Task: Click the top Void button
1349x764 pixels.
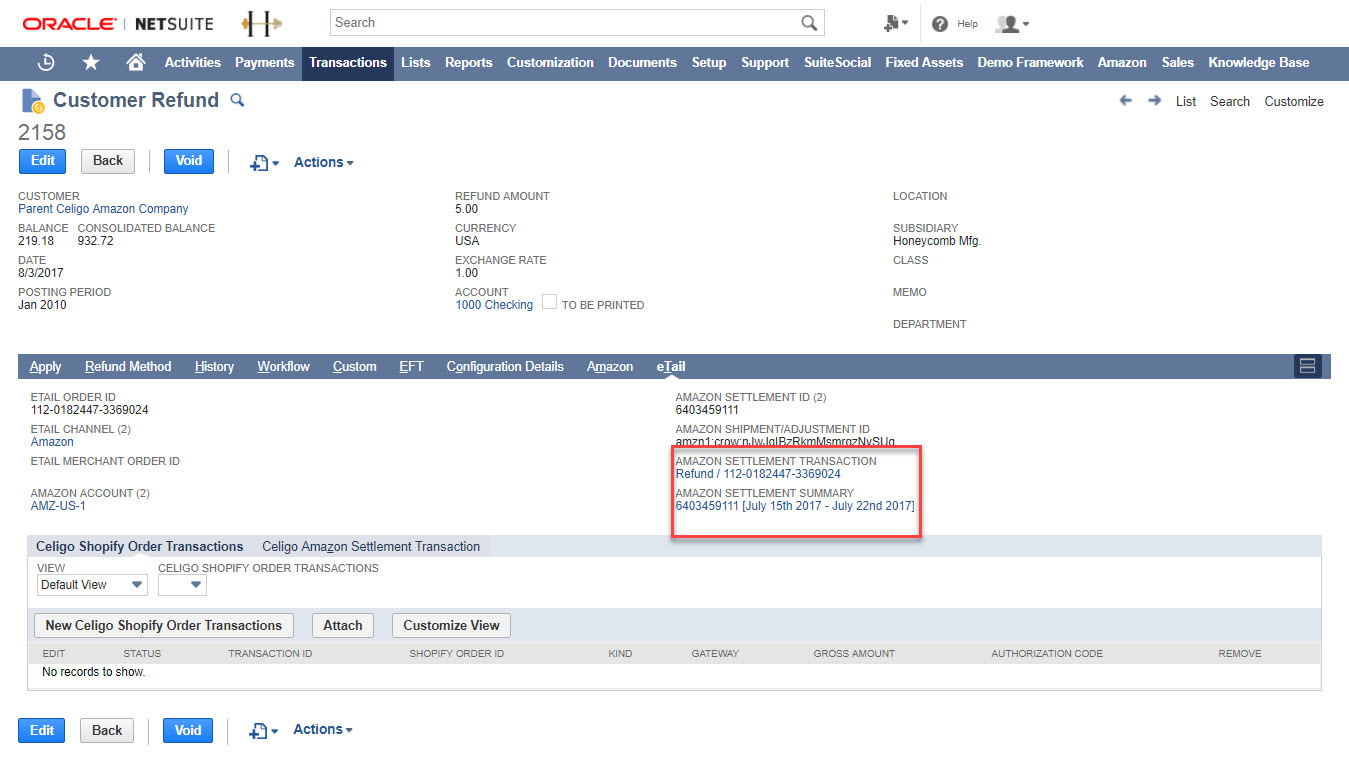Action: [188, 161]
